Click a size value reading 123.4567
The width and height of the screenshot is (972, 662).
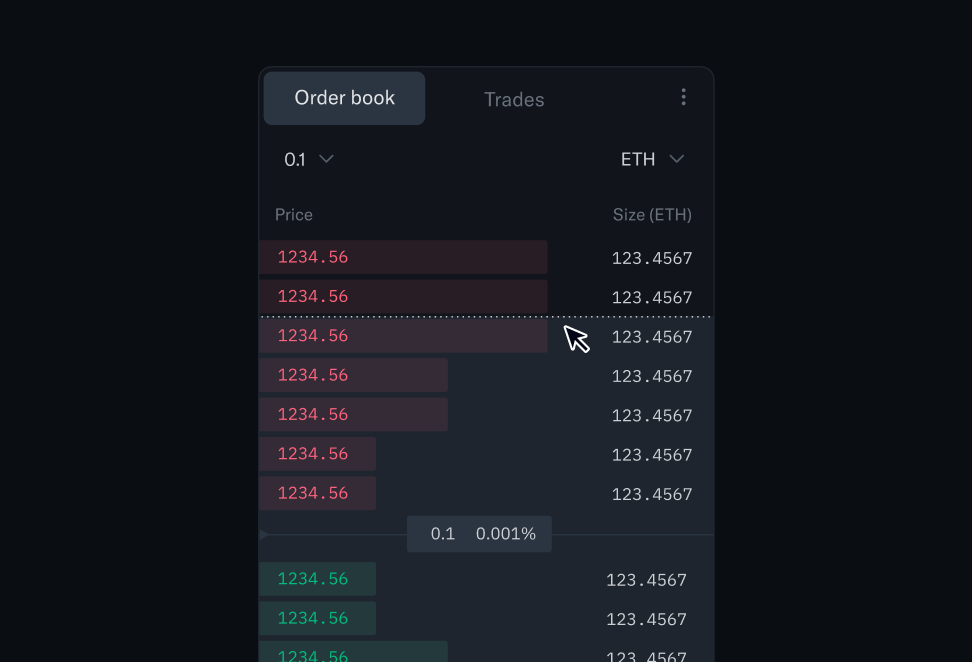coord(651,257)
